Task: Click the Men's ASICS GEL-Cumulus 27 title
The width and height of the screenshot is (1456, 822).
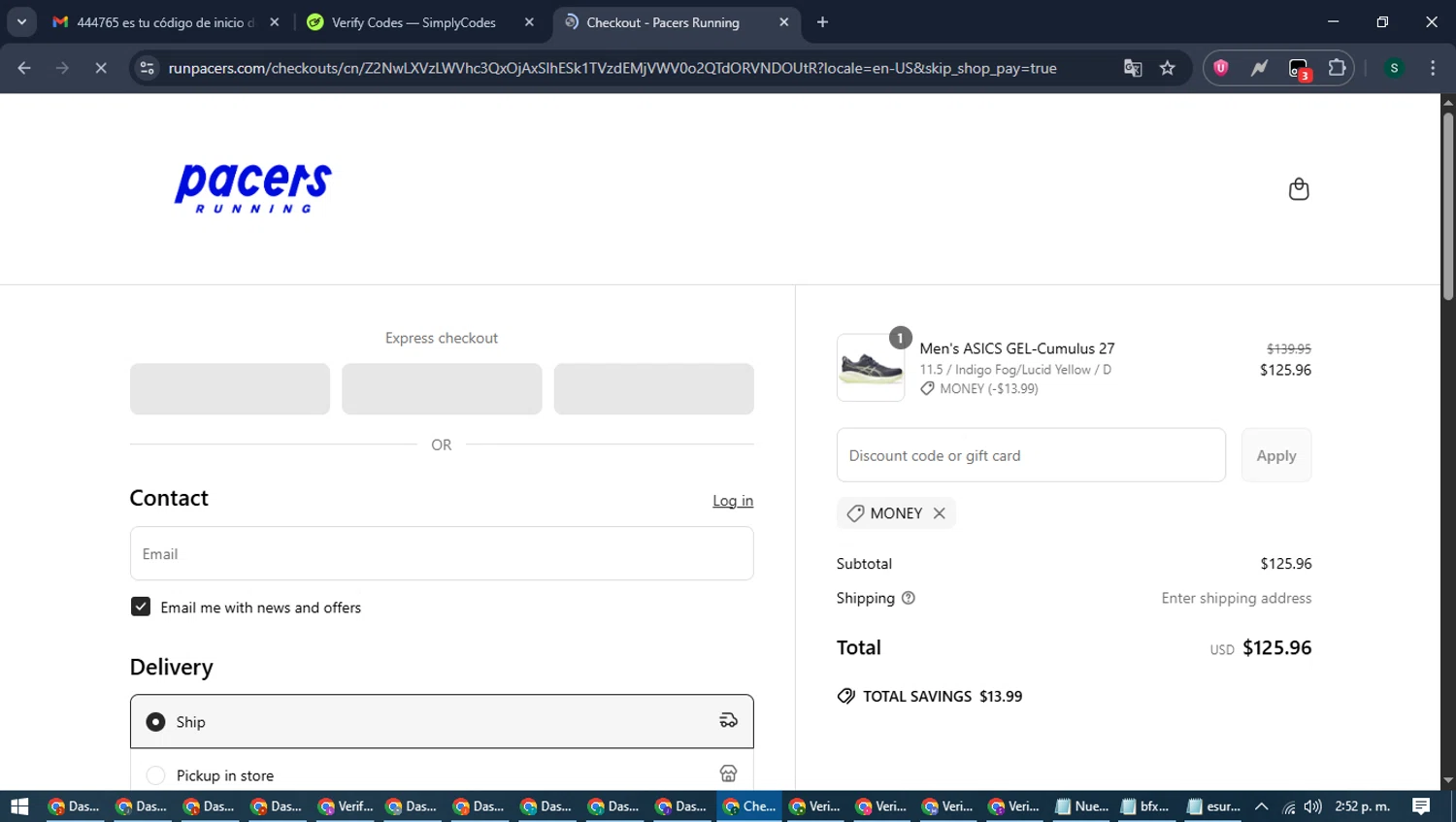Action: 1017,348
